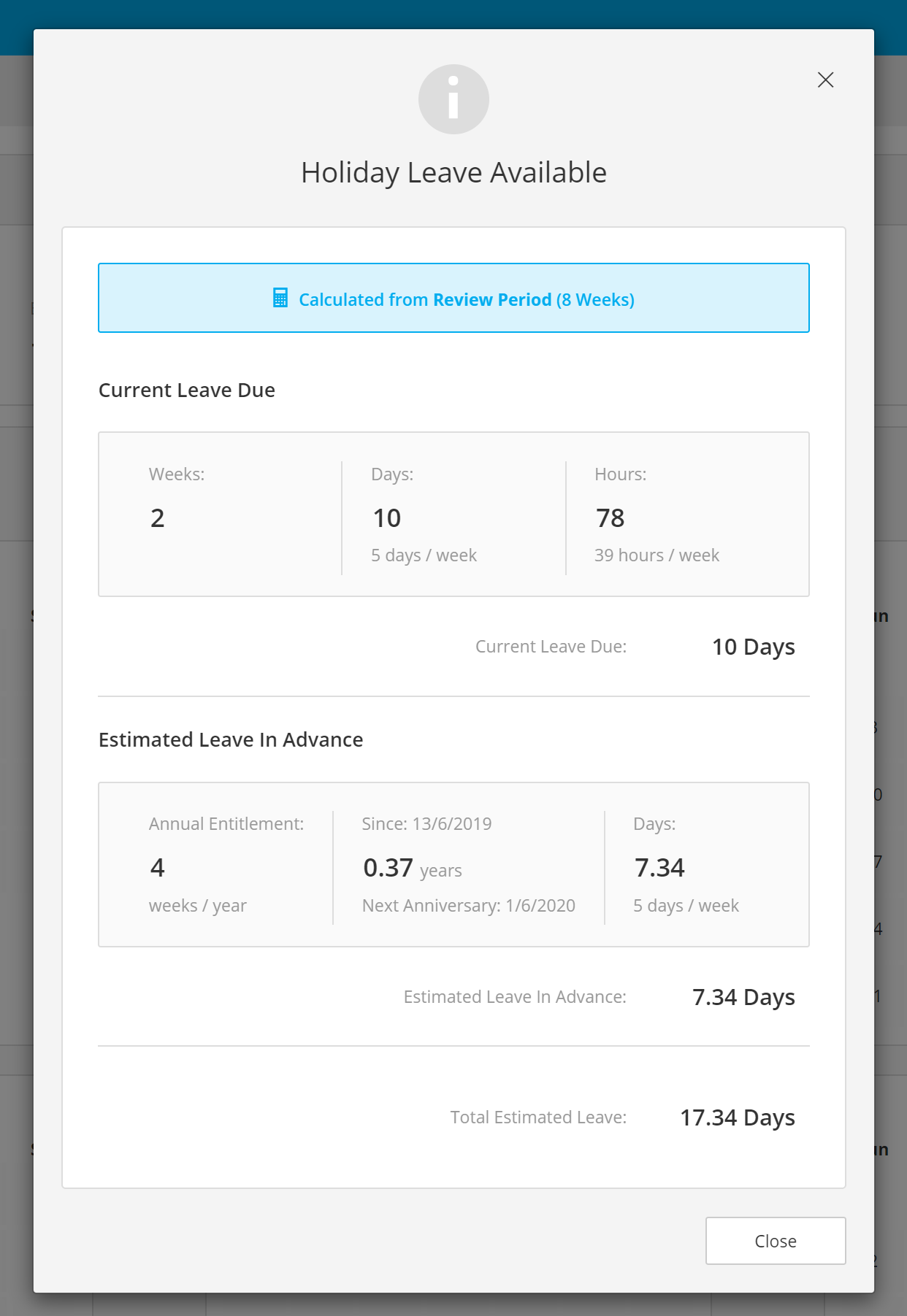The width and height of the screenshot is (907, 1316).
Task: Click the 39 hours / week label
Action: coord(657,555)
